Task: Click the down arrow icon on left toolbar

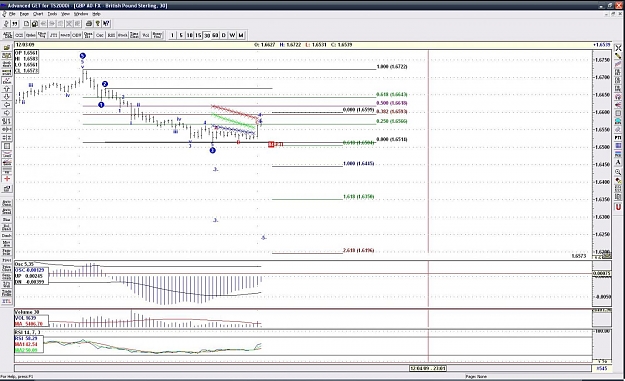Action: [x=7, y=97]
